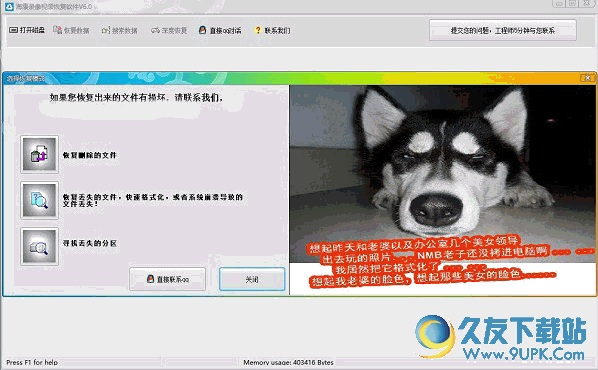Image resolution: width=598 pixels, height=370 pixels.
Task: Click the 联系我们 question mark icon
Action: pyautogui.click(x=258, y=30)
